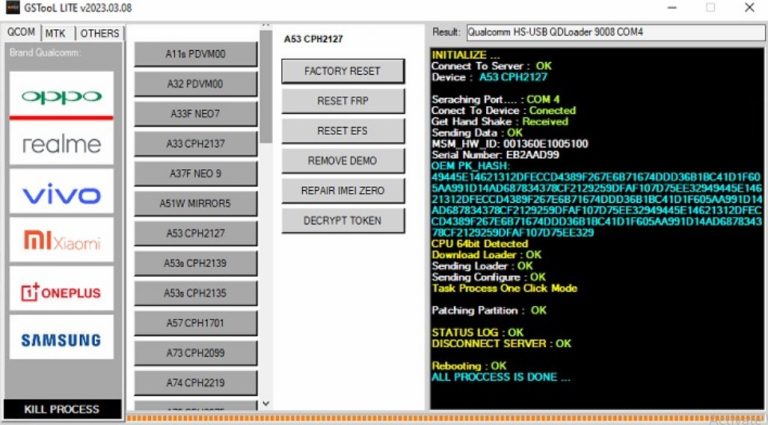
Task: Switch to the MTK tab
Action: coord(55,33)
